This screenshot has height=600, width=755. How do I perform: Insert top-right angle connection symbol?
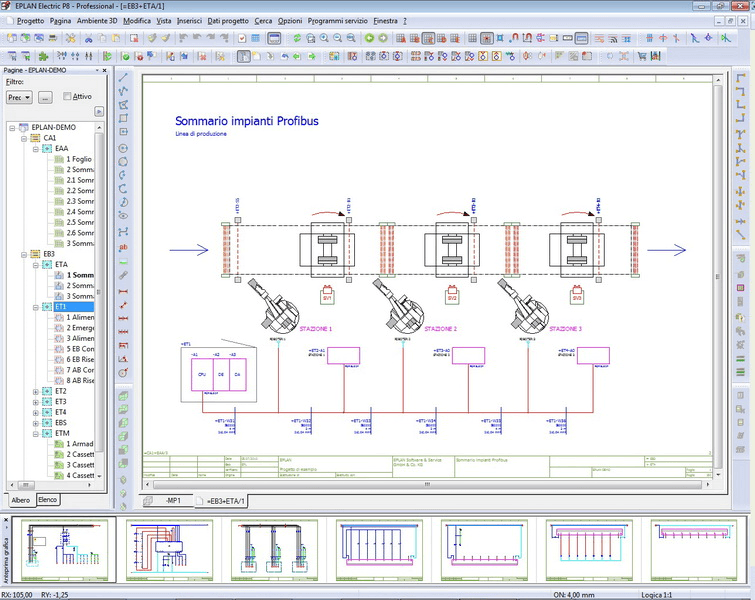click(x=741, y=91)
